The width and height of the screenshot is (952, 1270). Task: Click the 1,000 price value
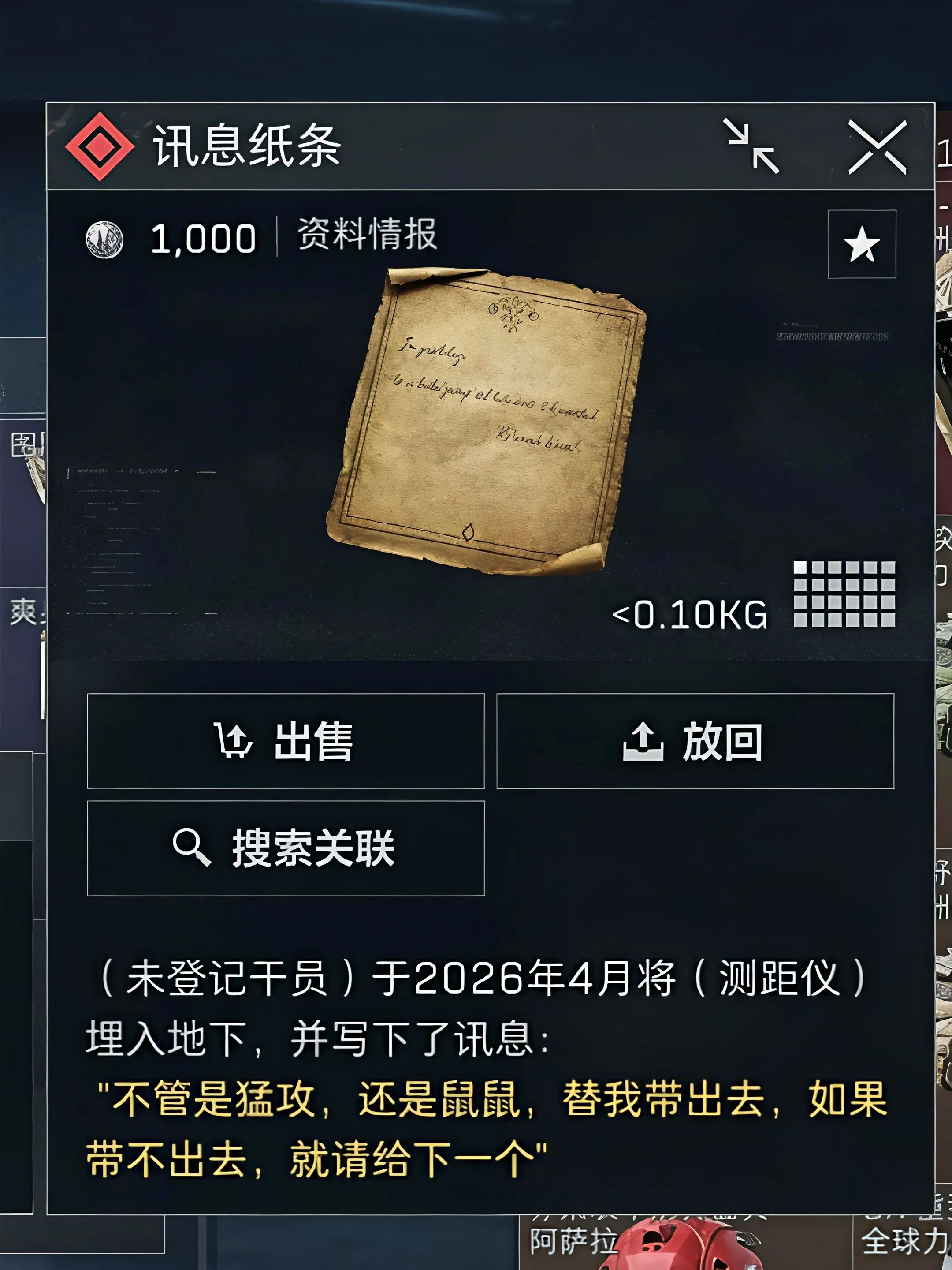tap(203, 239)
